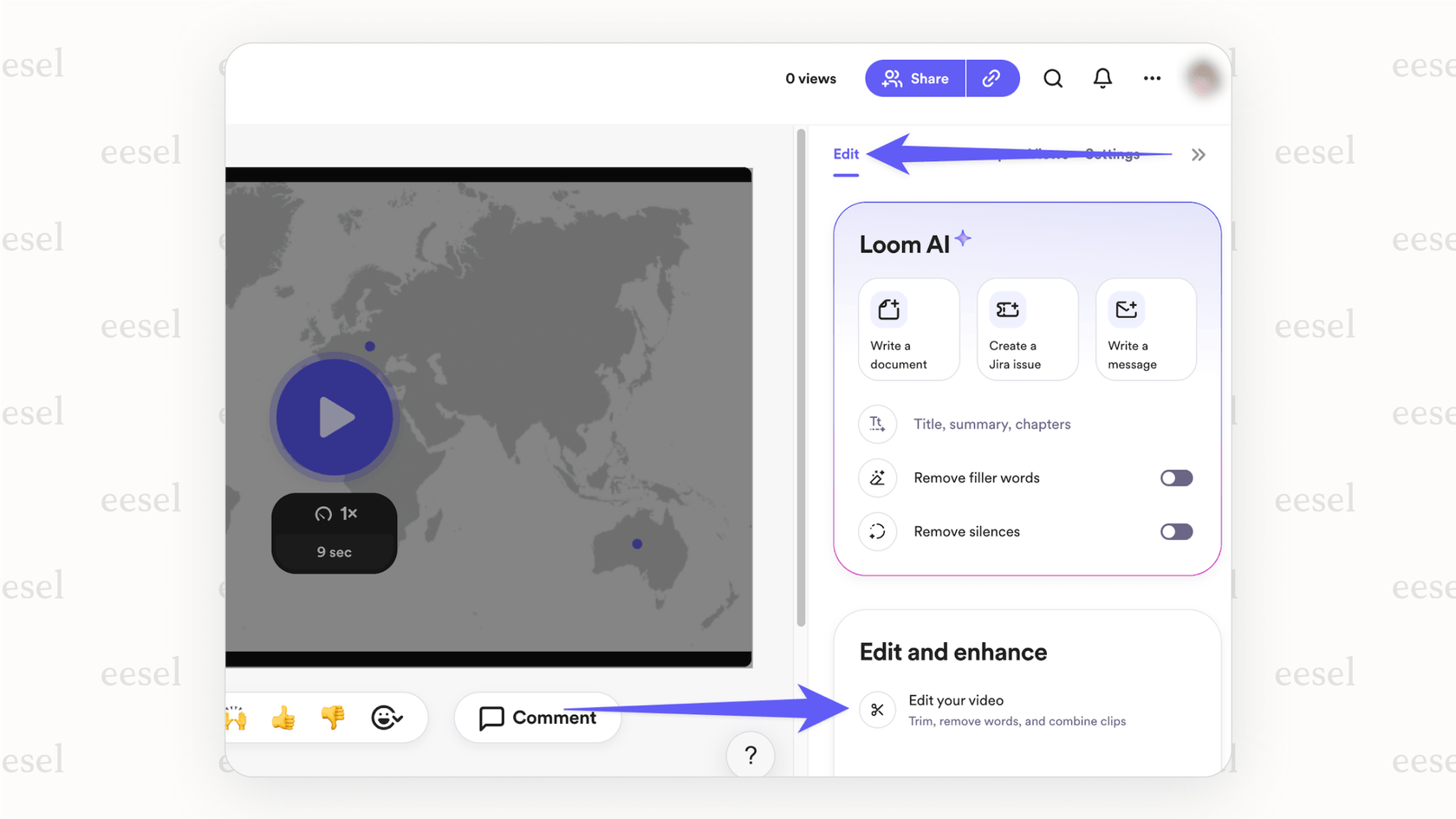Screen dimensions: 1456x819
Task: Open Write a message in Loom AI
Action: (1145, 329)
